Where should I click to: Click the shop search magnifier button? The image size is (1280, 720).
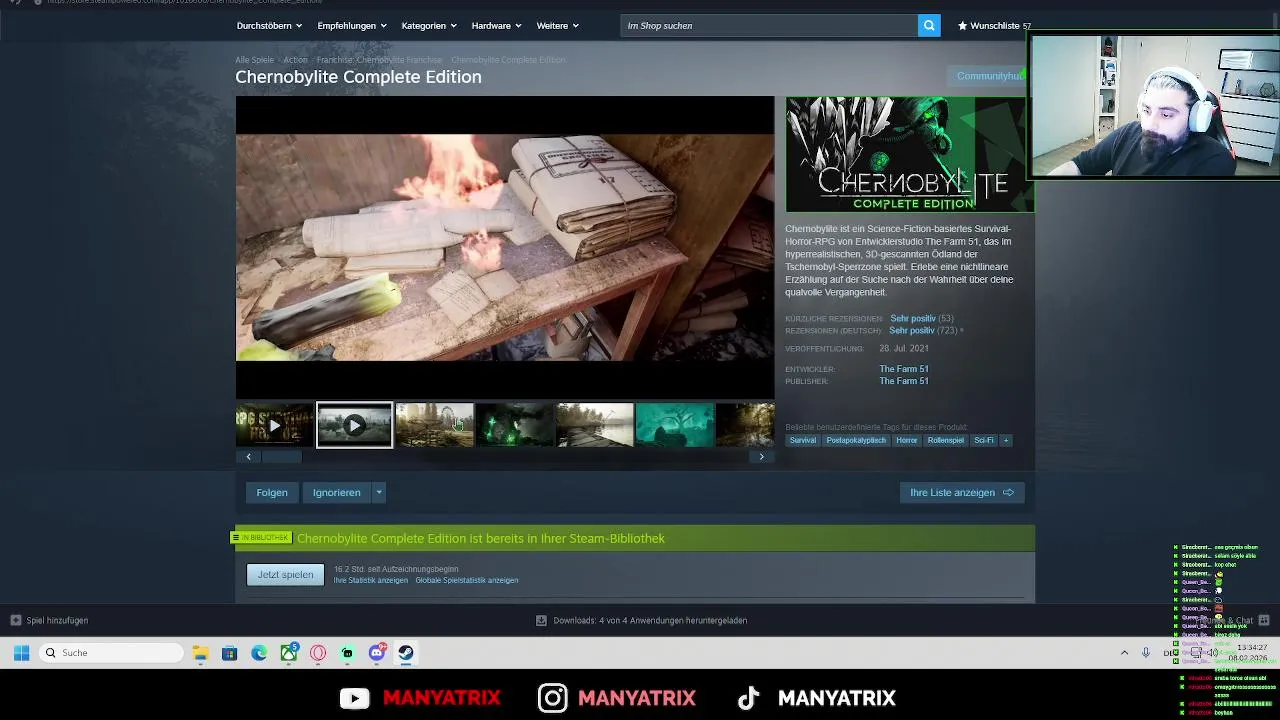pos(929,25)
